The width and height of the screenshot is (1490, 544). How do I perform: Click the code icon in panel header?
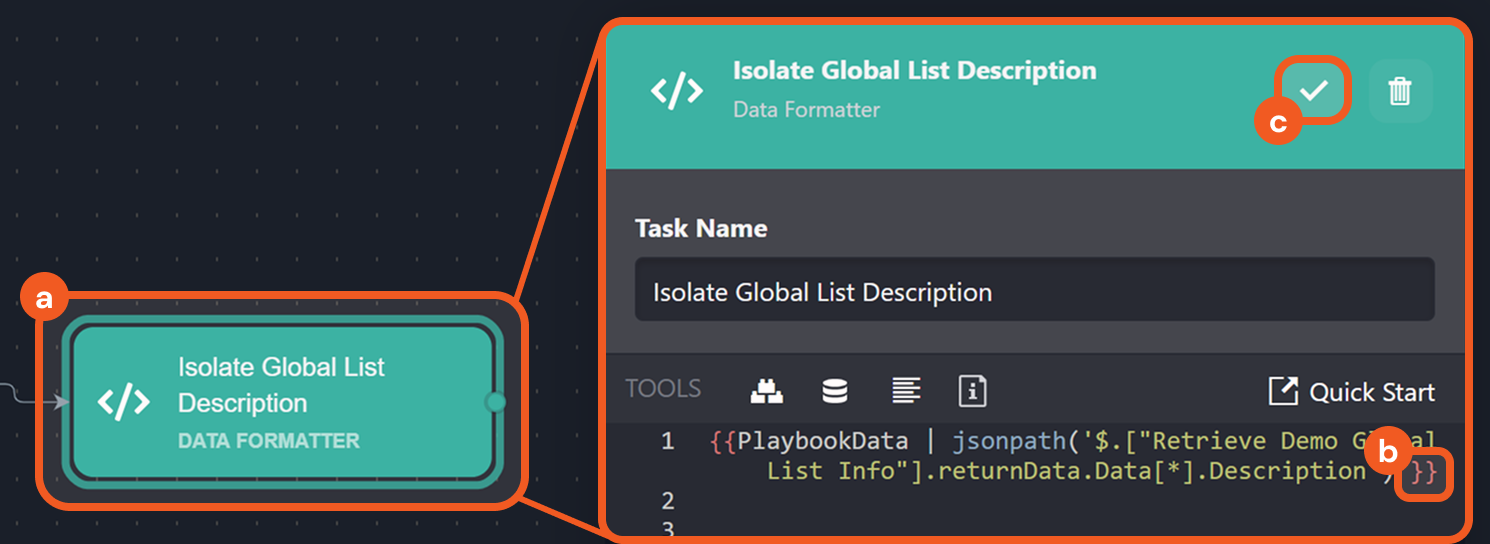coord(677,91)
